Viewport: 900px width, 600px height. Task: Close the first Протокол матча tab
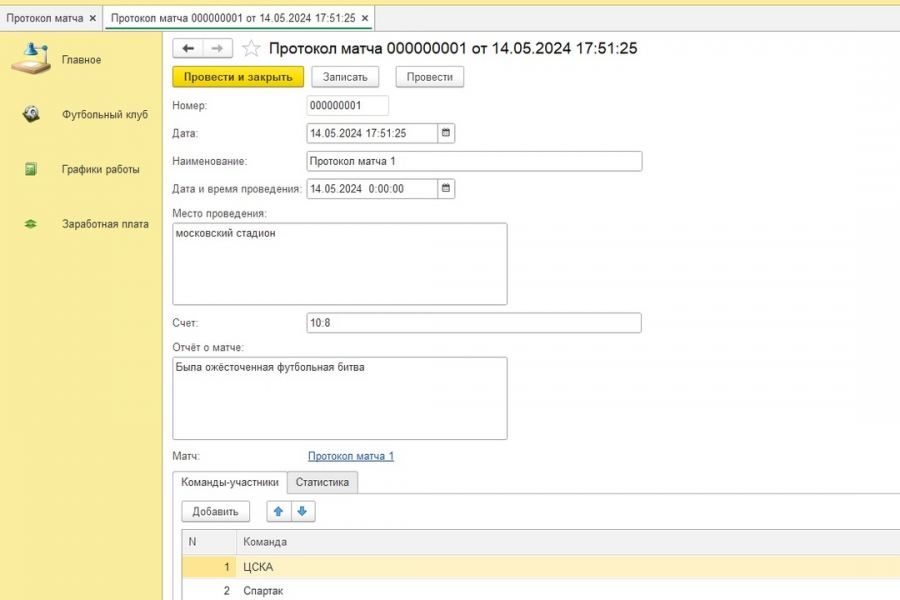pos(92,18)
